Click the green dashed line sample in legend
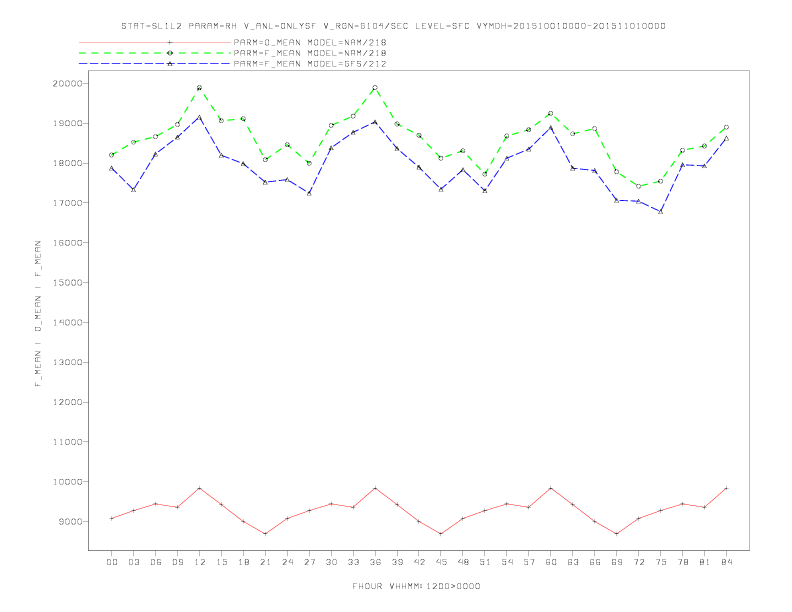The image size is (792, 612). [155, 53]
